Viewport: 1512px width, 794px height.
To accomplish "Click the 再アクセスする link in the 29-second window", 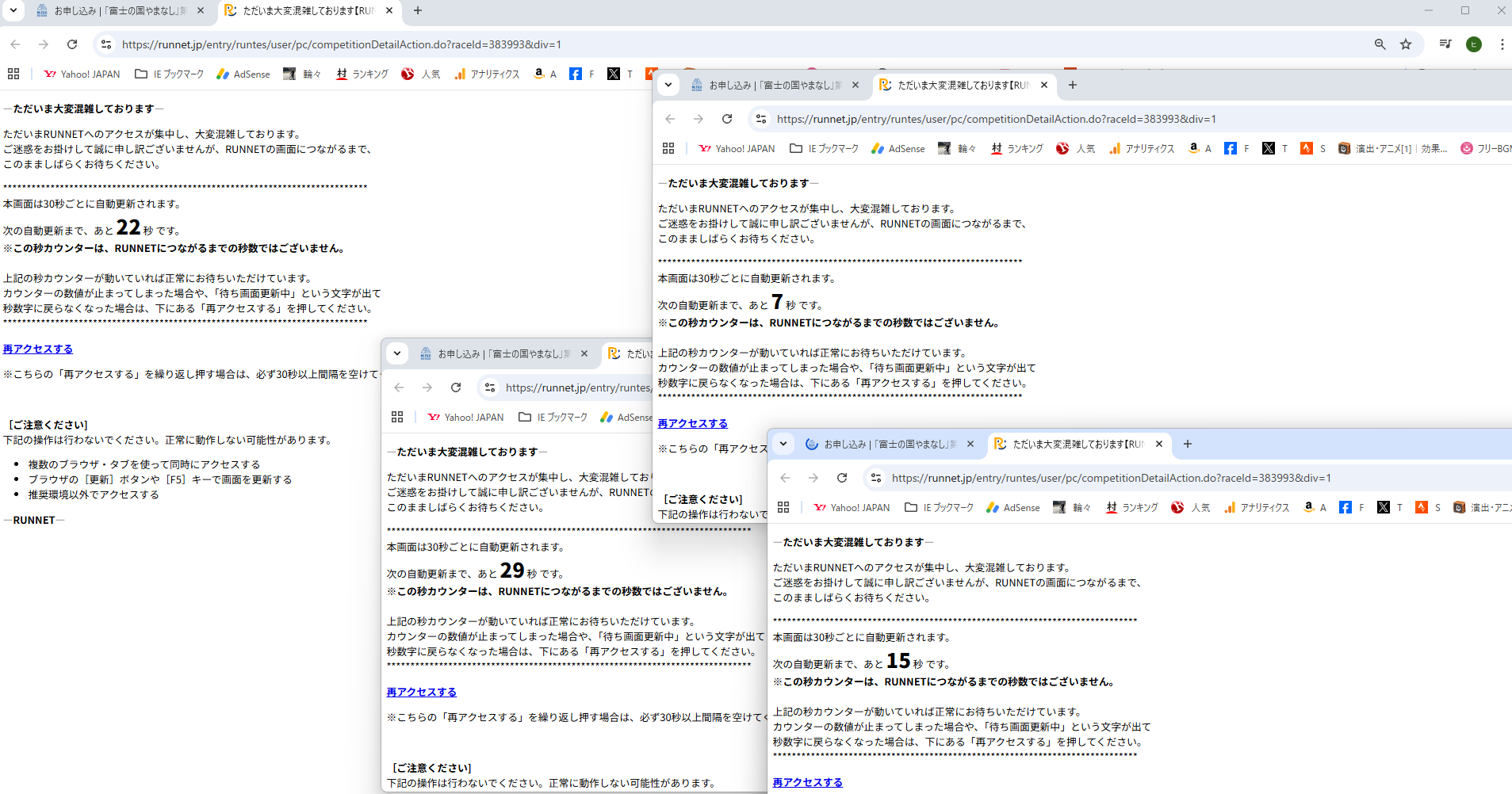I will click(x=422, y=692).
